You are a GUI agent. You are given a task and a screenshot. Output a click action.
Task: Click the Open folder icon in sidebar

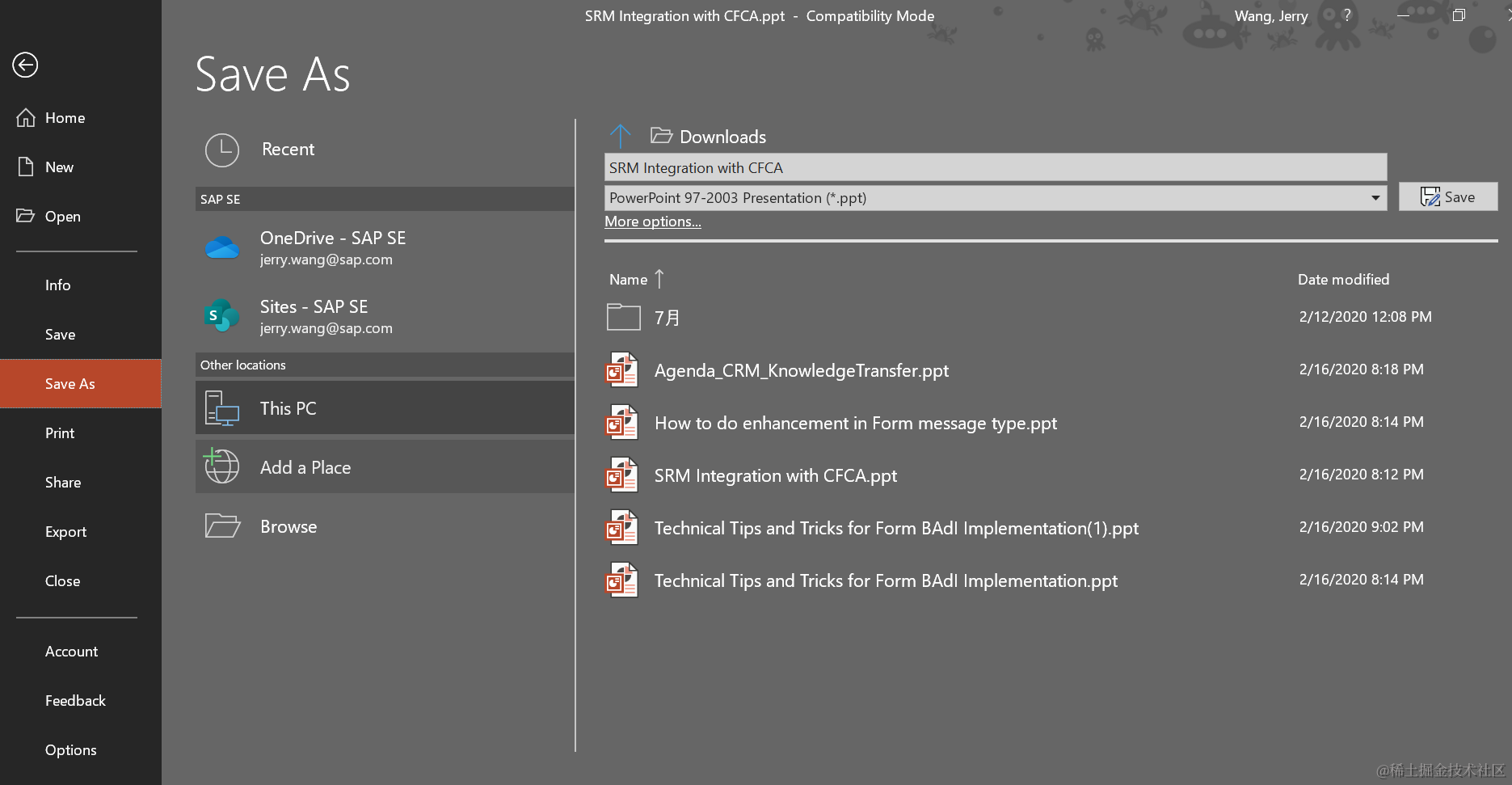(26, 216)
